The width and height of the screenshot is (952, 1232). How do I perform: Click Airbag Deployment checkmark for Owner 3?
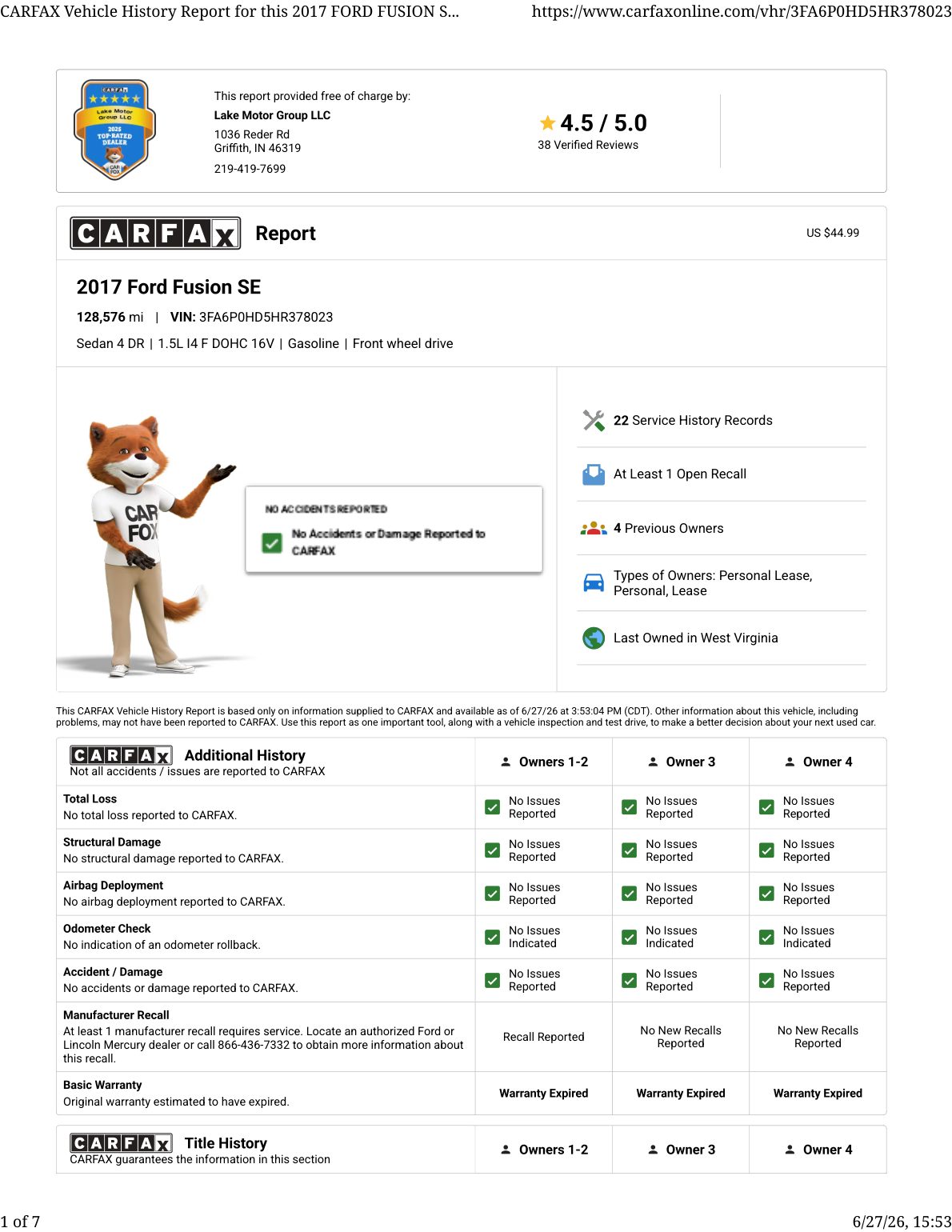pos(630,894)
